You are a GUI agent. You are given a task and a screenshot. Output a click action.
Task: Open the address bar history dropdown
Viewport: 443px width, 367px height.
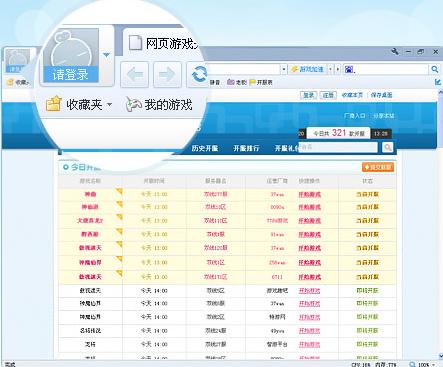point(284,69)
